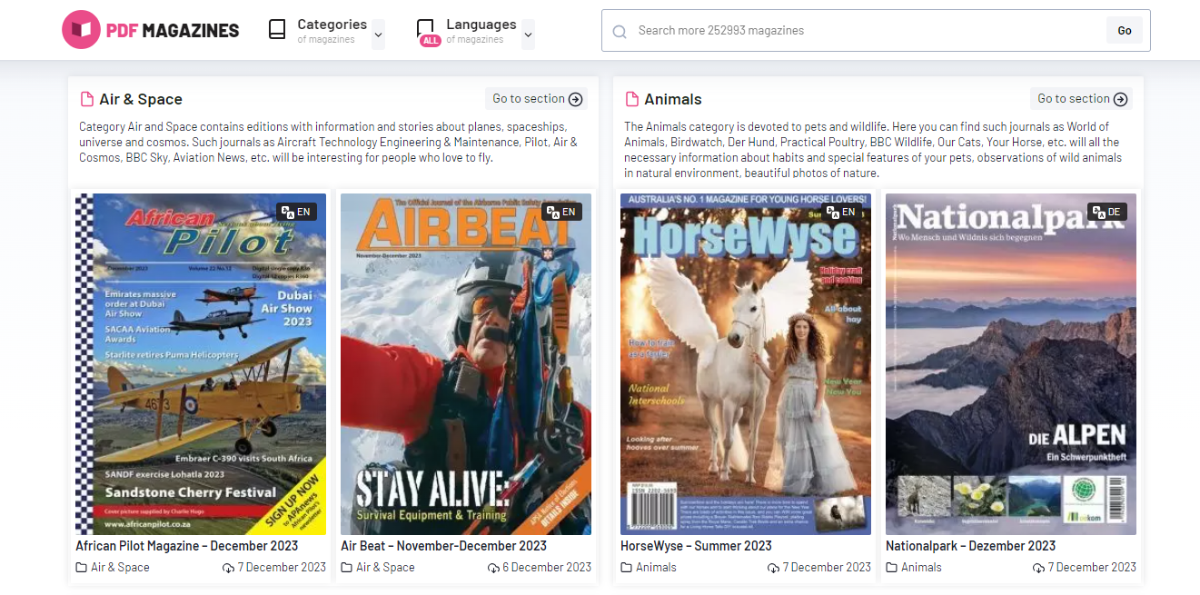Open the Air Beat magazine cover

[x=466, y=364]
